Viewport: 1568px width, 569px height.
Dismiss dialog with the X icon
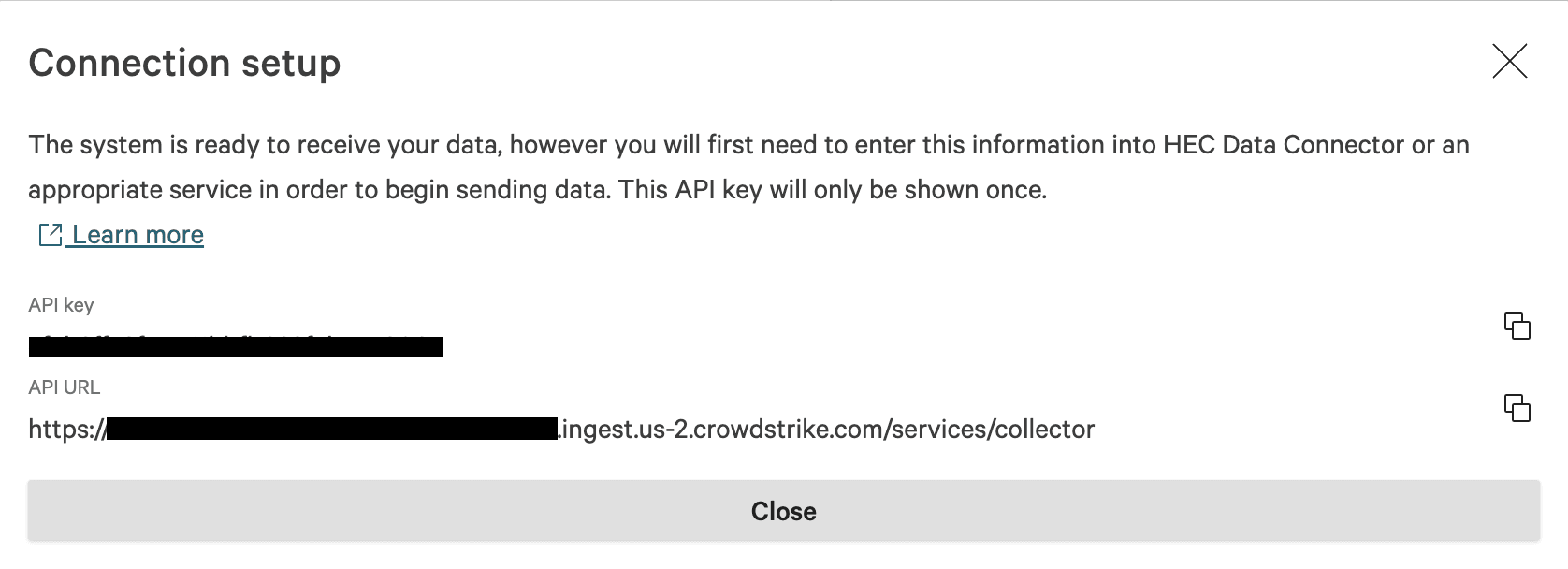point(1509,62)
